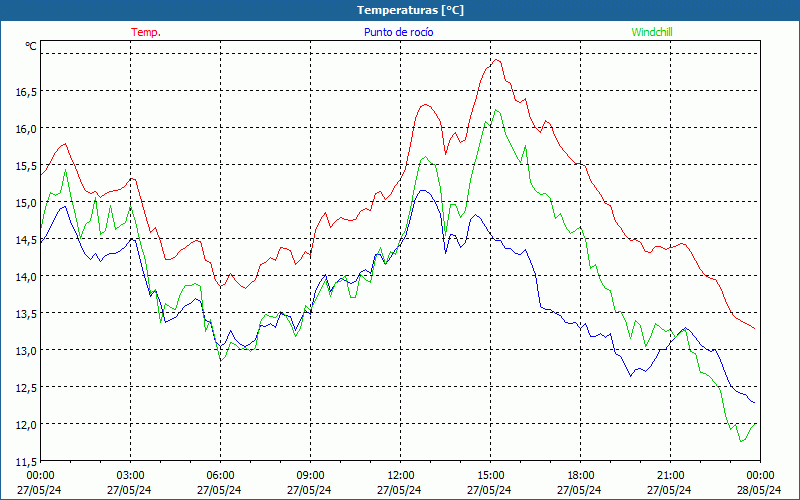Click the '15,0' y-axis value

click(26, 203)
